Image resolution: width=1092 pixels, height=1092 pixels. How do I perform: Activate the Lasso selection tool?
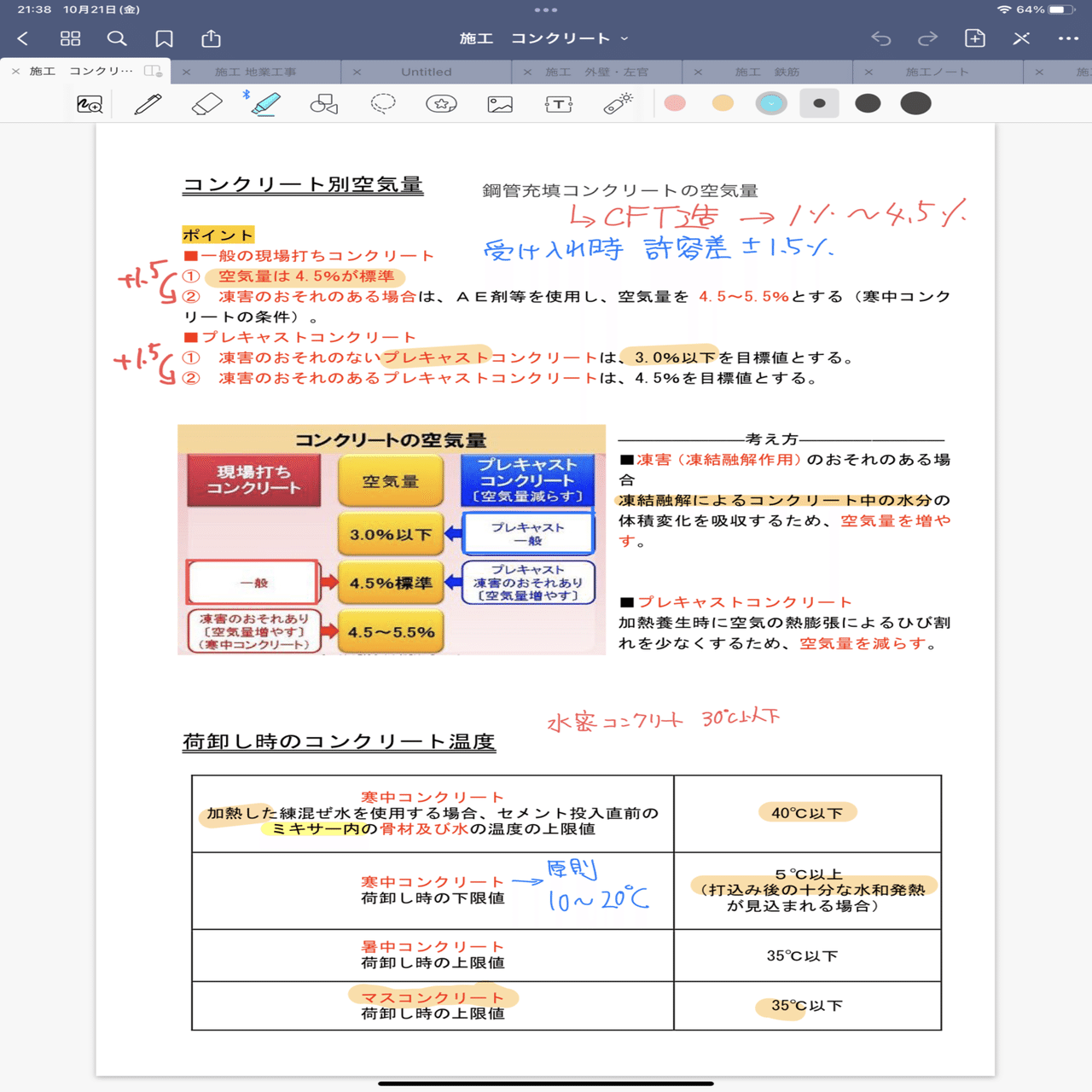coord(382,103)
